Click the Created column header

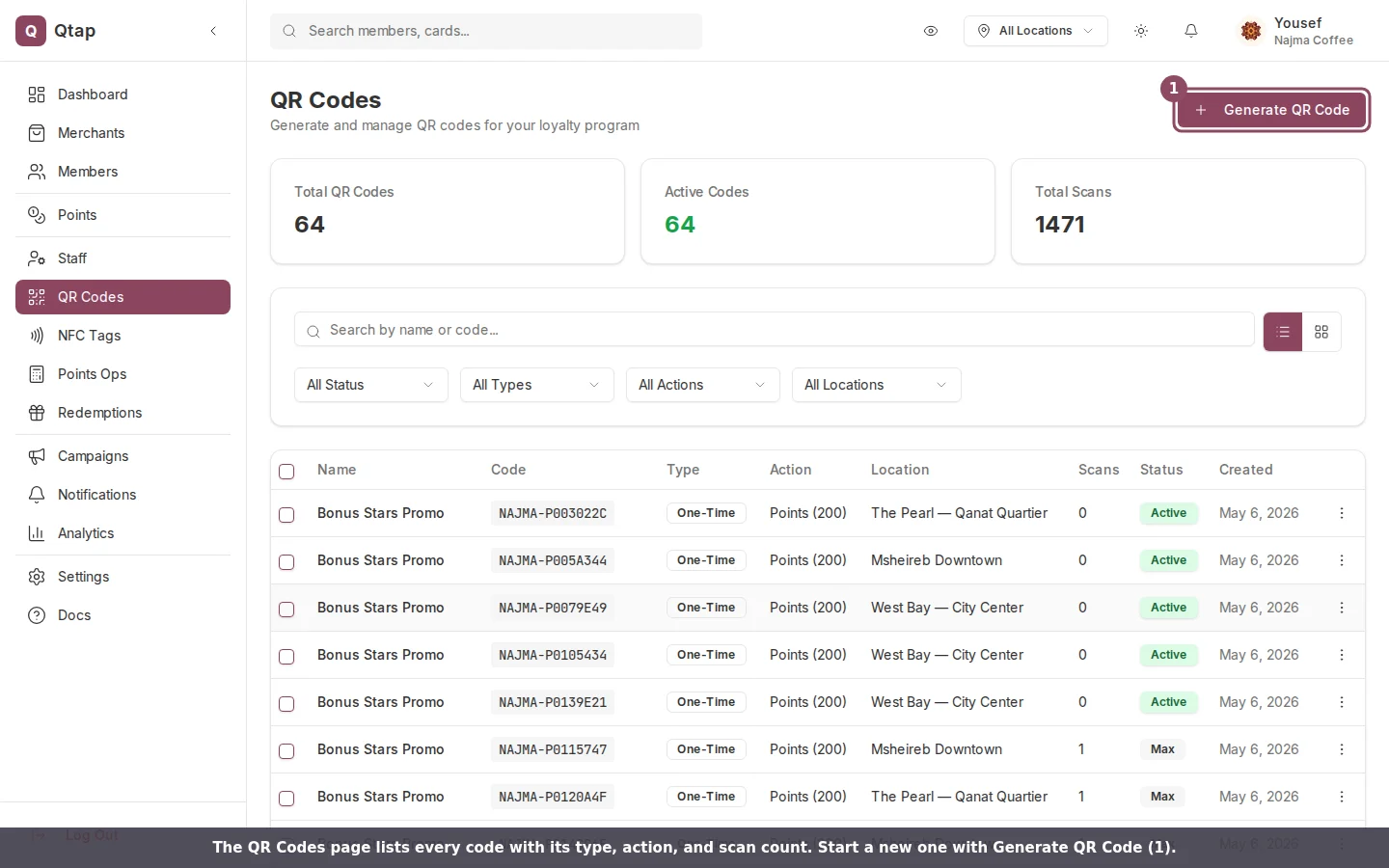coord(1245,470)
